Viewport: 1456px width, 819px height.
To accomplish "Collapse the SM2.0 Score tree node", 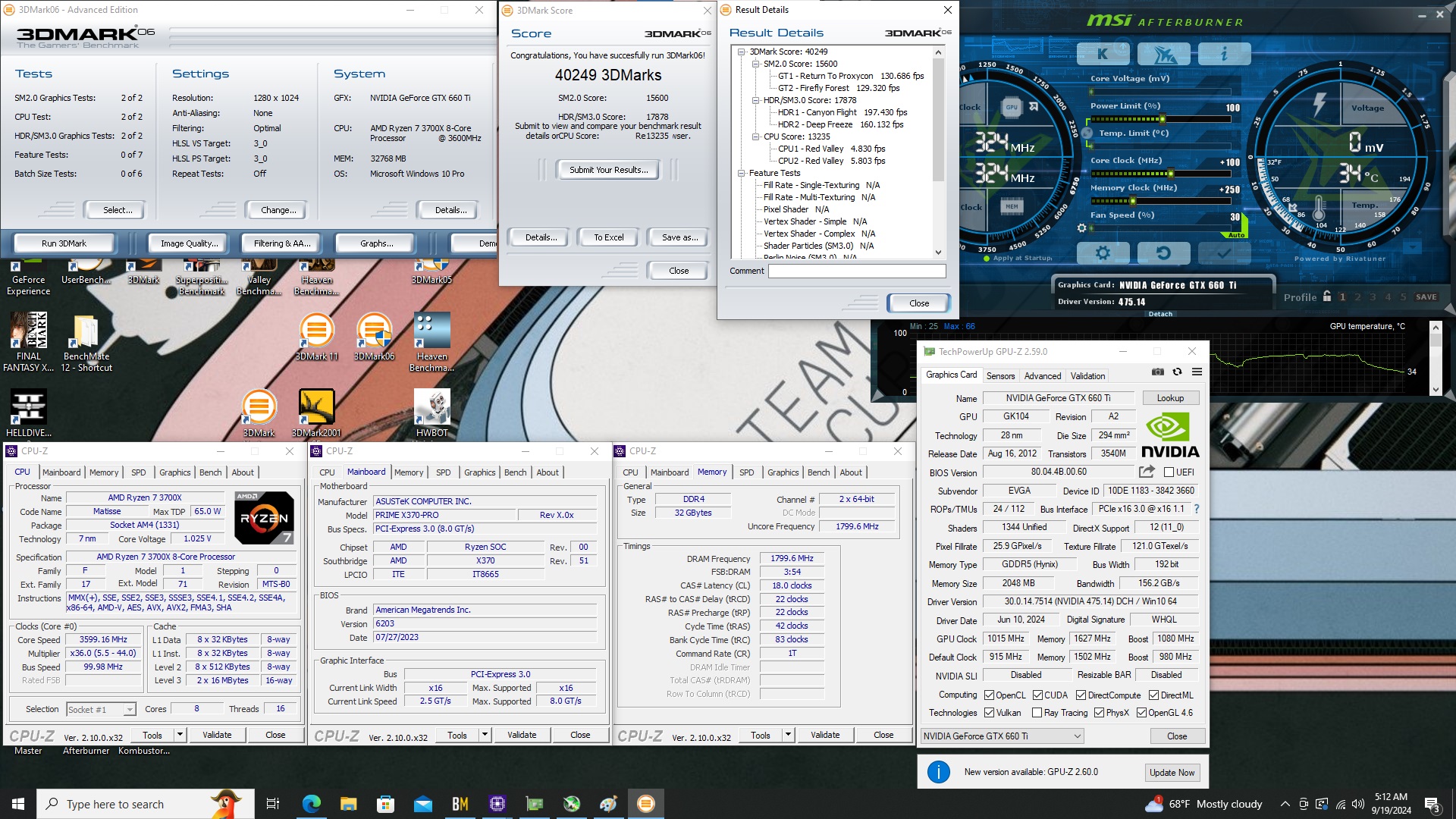I will [756, 64].
